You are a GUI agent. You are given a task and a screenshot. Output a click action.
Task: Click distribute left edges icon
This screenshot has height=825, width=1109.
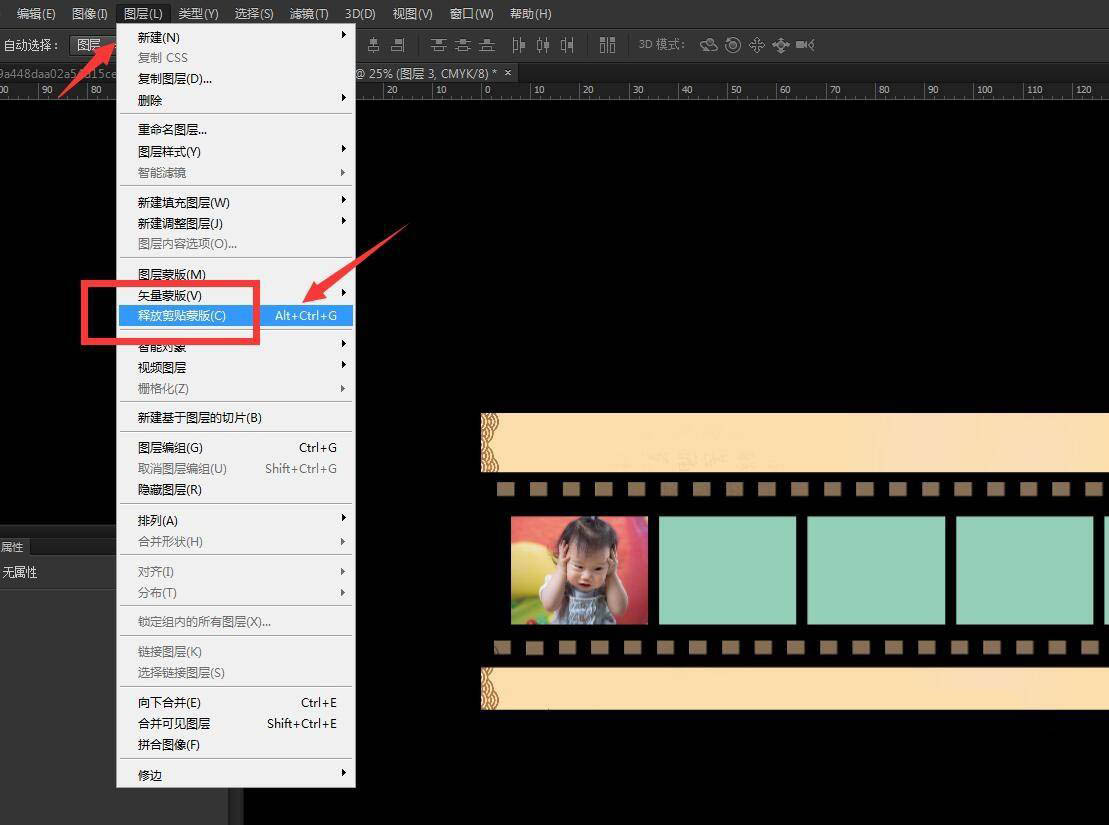[518, 45]
